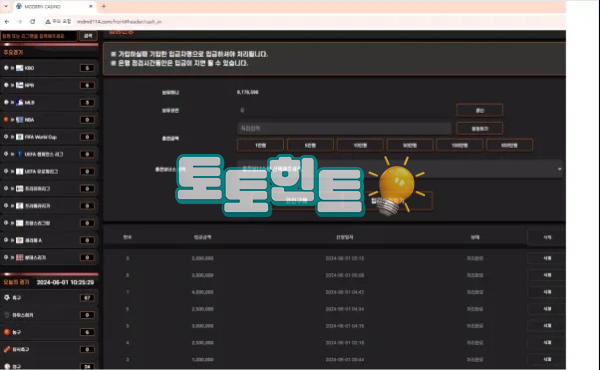The height and width of the screenshot is (370, 600).
Task: Click the orange basketball icon beside NBA
Action: 6,119
